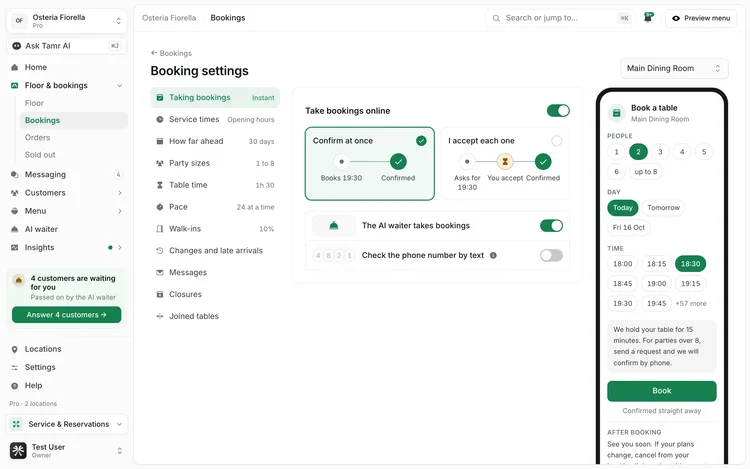750x469 pixels.
Task: Select Fri 16 Oct day chip
Action: (x=629, y=228)
